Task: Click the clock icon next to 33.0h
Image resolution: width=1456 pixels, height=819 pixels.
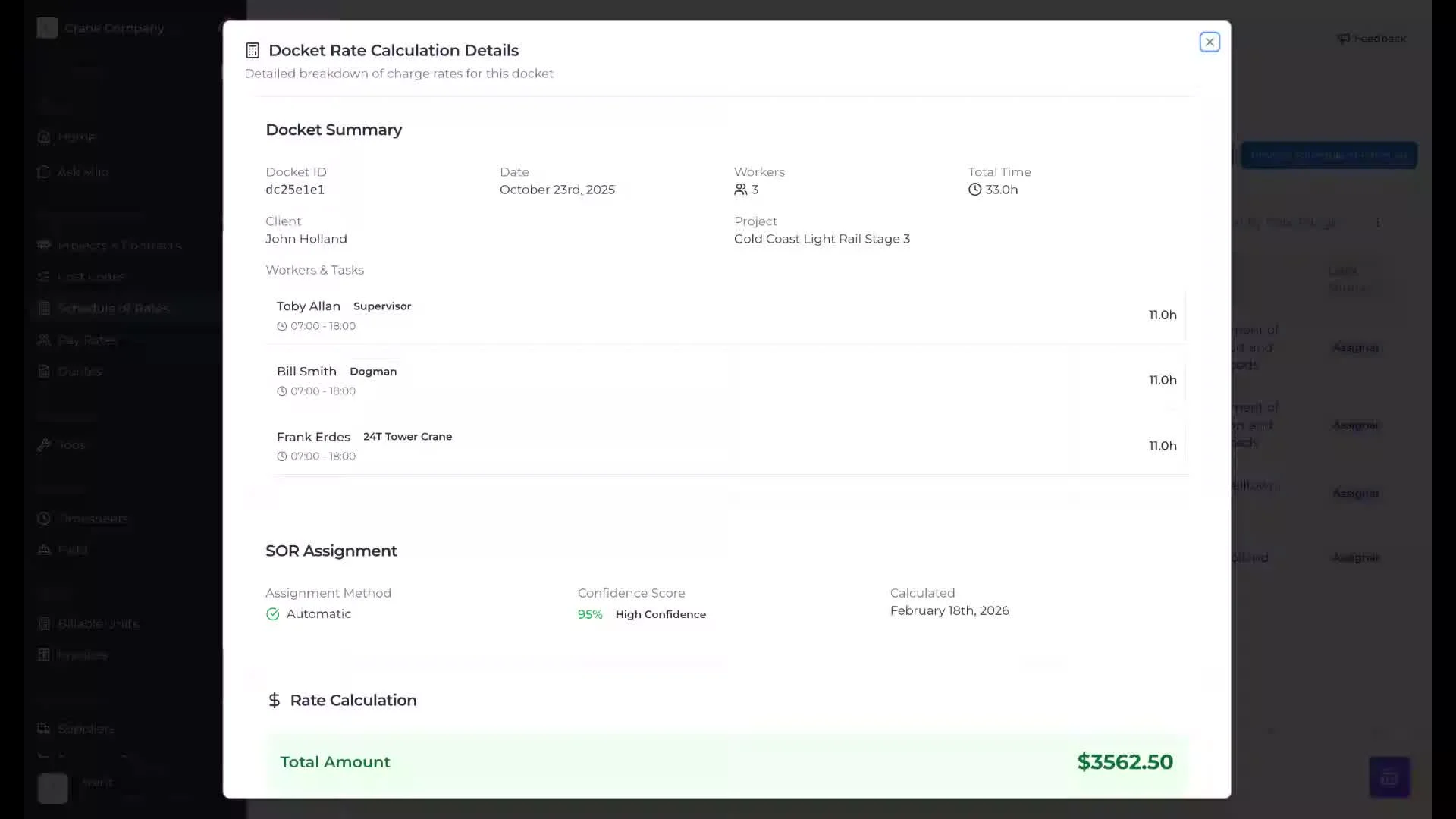Action: pyautogui.click(x=974, y=190)
